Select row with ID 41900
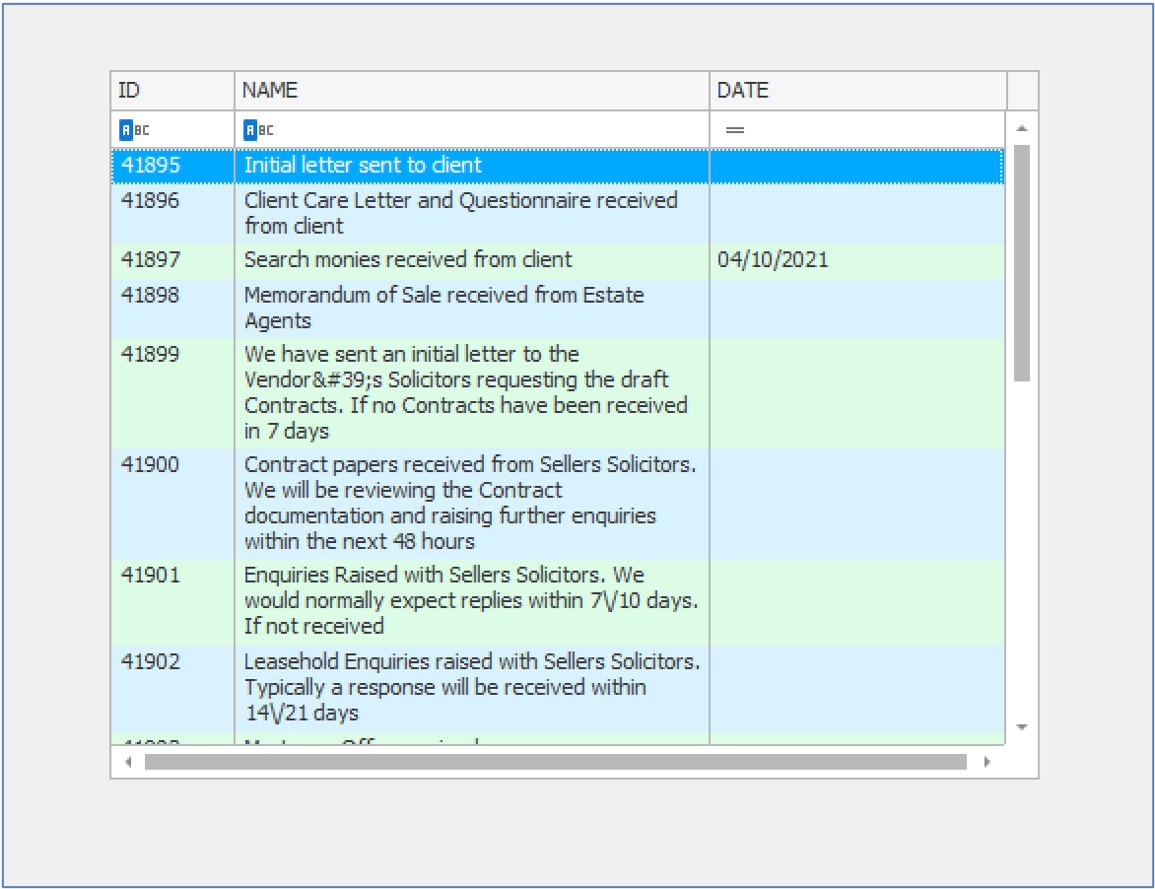Screen dimensions: 1155x889 (x=150, y=464)
